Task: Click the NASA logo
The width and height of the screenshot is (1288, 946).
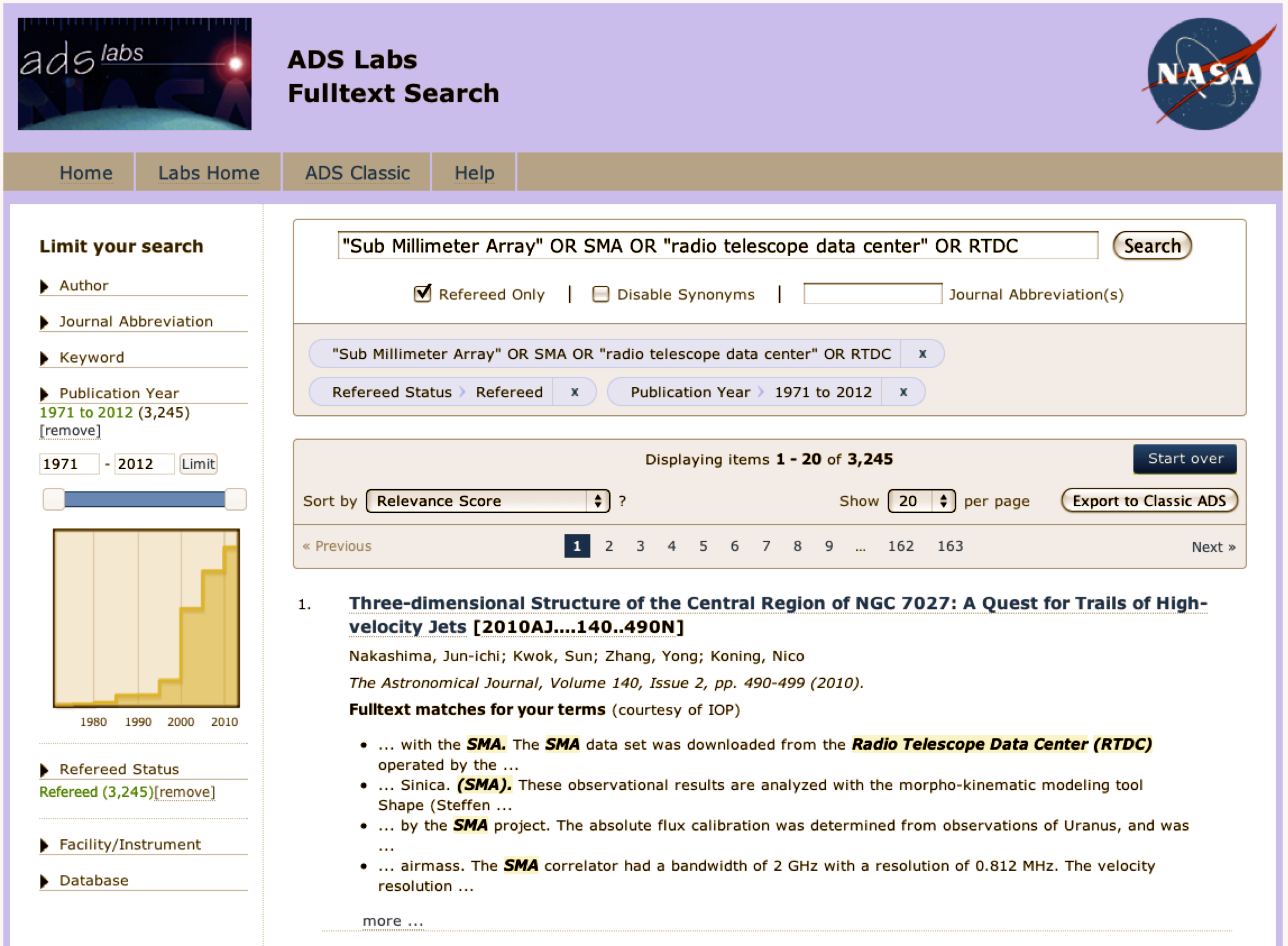Action: (x=1204, y=74)
